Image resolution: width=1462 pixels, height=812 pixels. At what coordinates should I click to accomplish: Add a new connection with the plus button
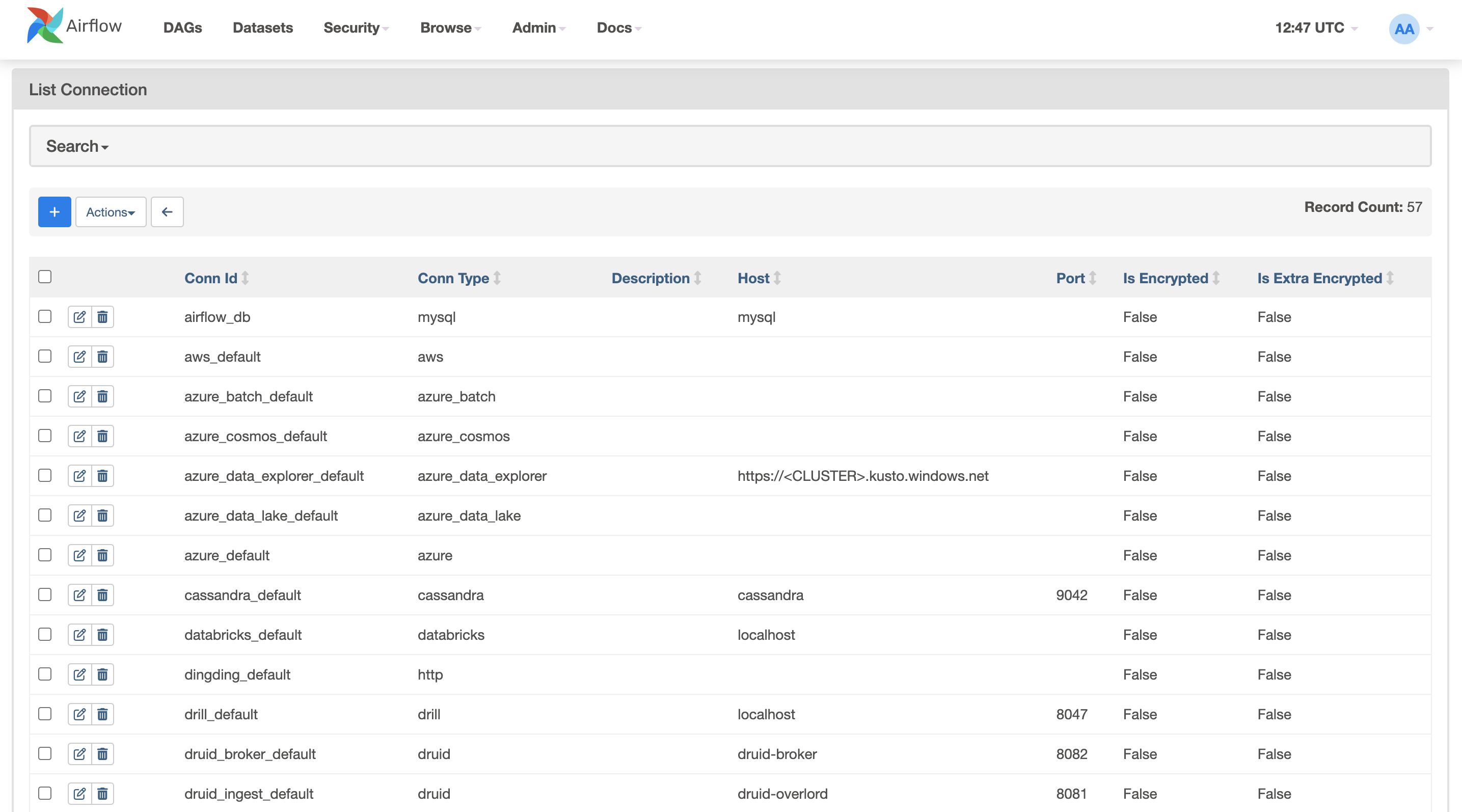click(x=54, y=211)
